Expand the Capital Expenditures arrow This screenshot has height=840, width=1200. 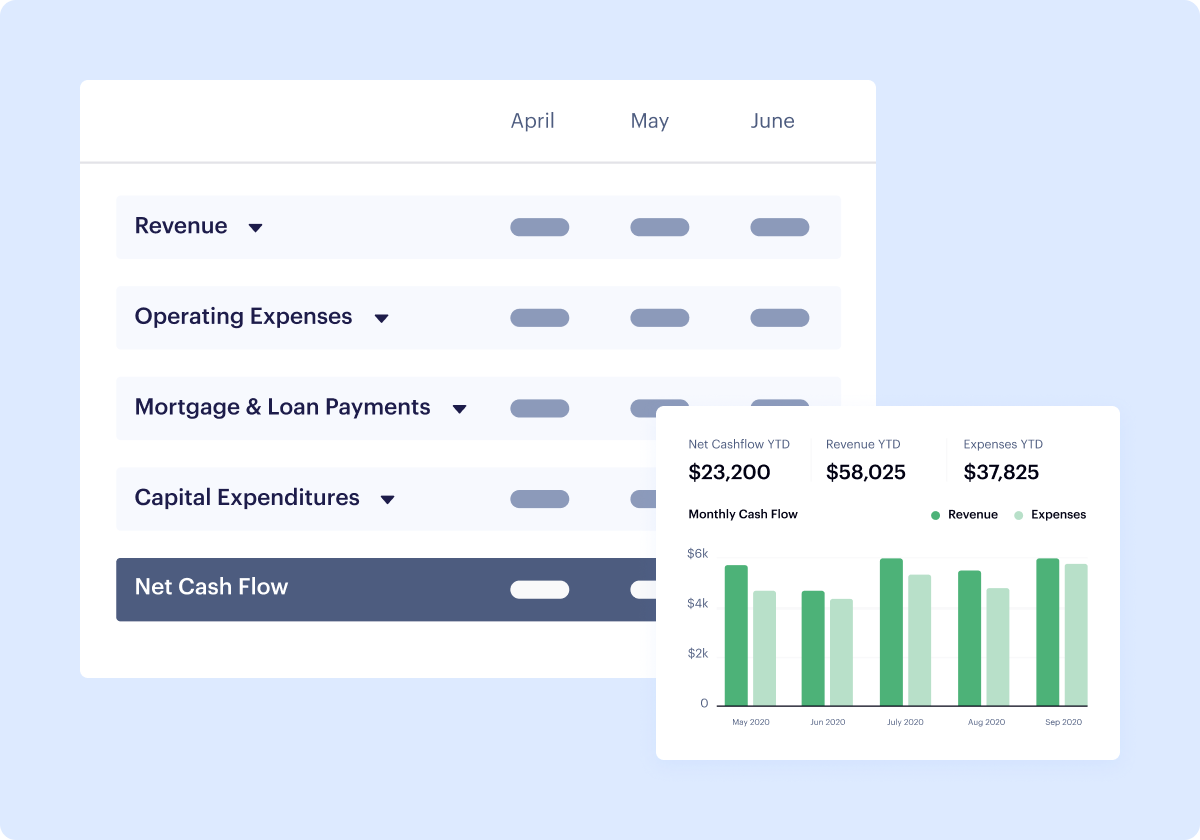tap(388, 499)
